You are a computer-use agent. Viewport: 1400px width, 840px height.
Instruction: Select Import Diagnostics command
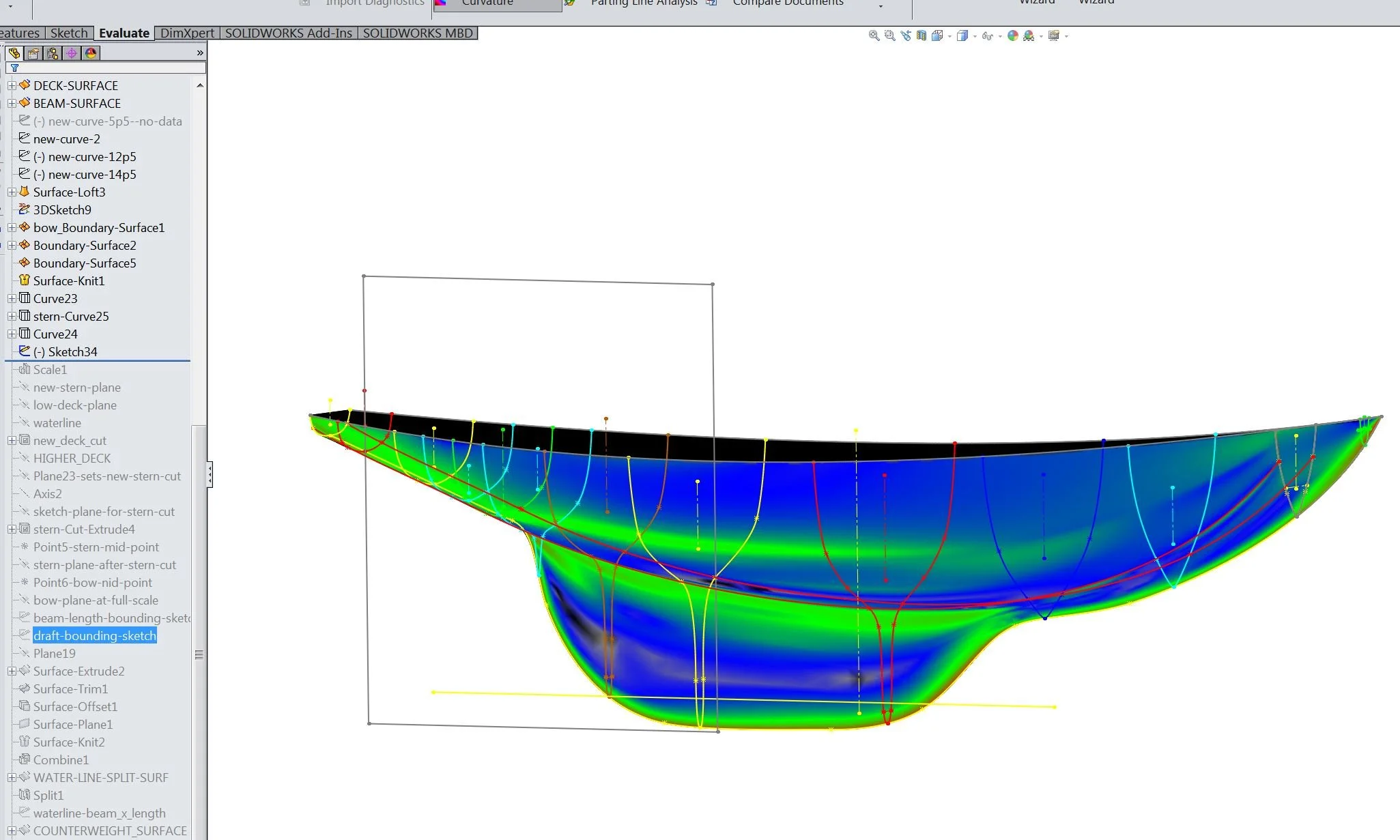pyautogui.click(x=374, y=3)
